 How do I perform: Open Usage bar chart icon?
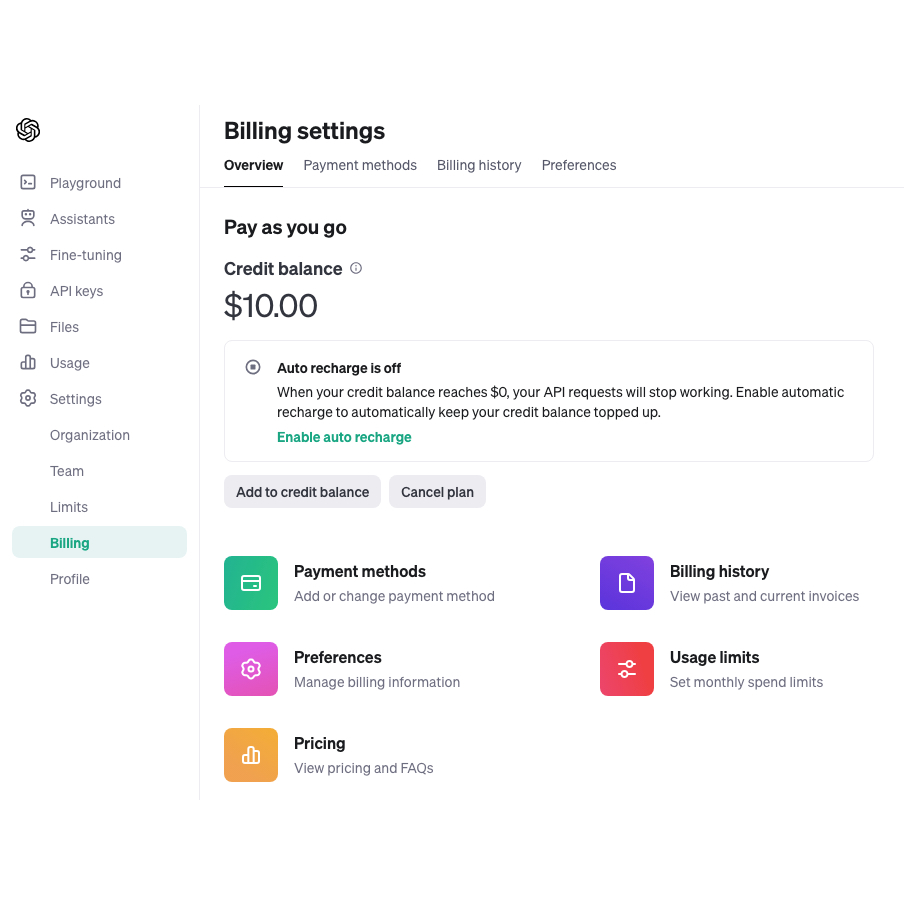[28, 362]
